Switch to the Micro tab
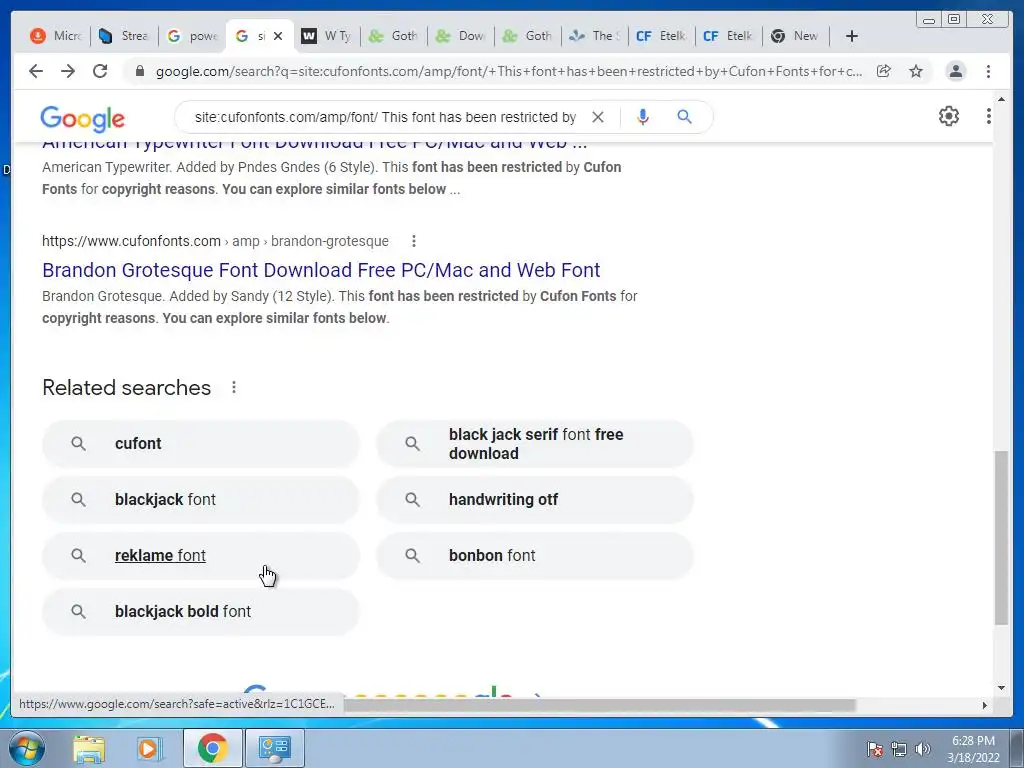Viewport: 1024px width, 768px height. click(57, 36)
